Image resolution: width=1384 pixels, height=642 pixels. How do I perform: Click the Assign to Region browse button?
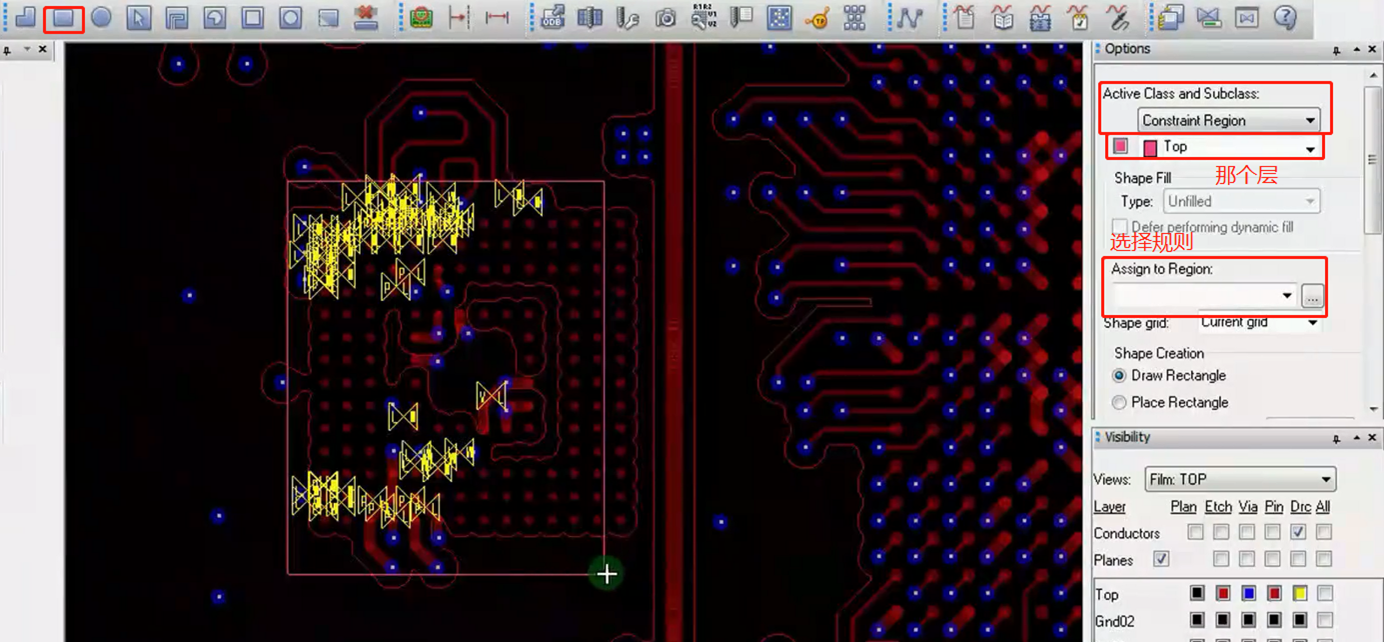[x=1313, y=296]
